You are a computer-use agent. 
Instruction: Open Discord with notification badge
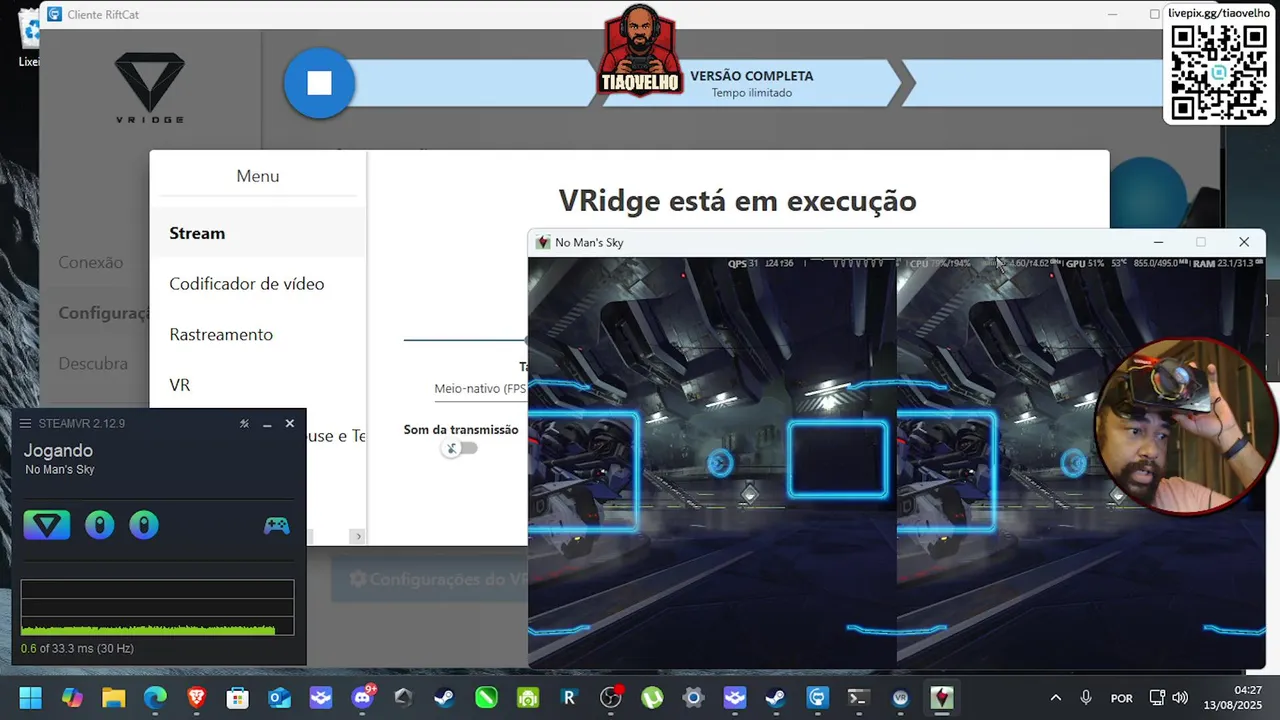point(362,698)
